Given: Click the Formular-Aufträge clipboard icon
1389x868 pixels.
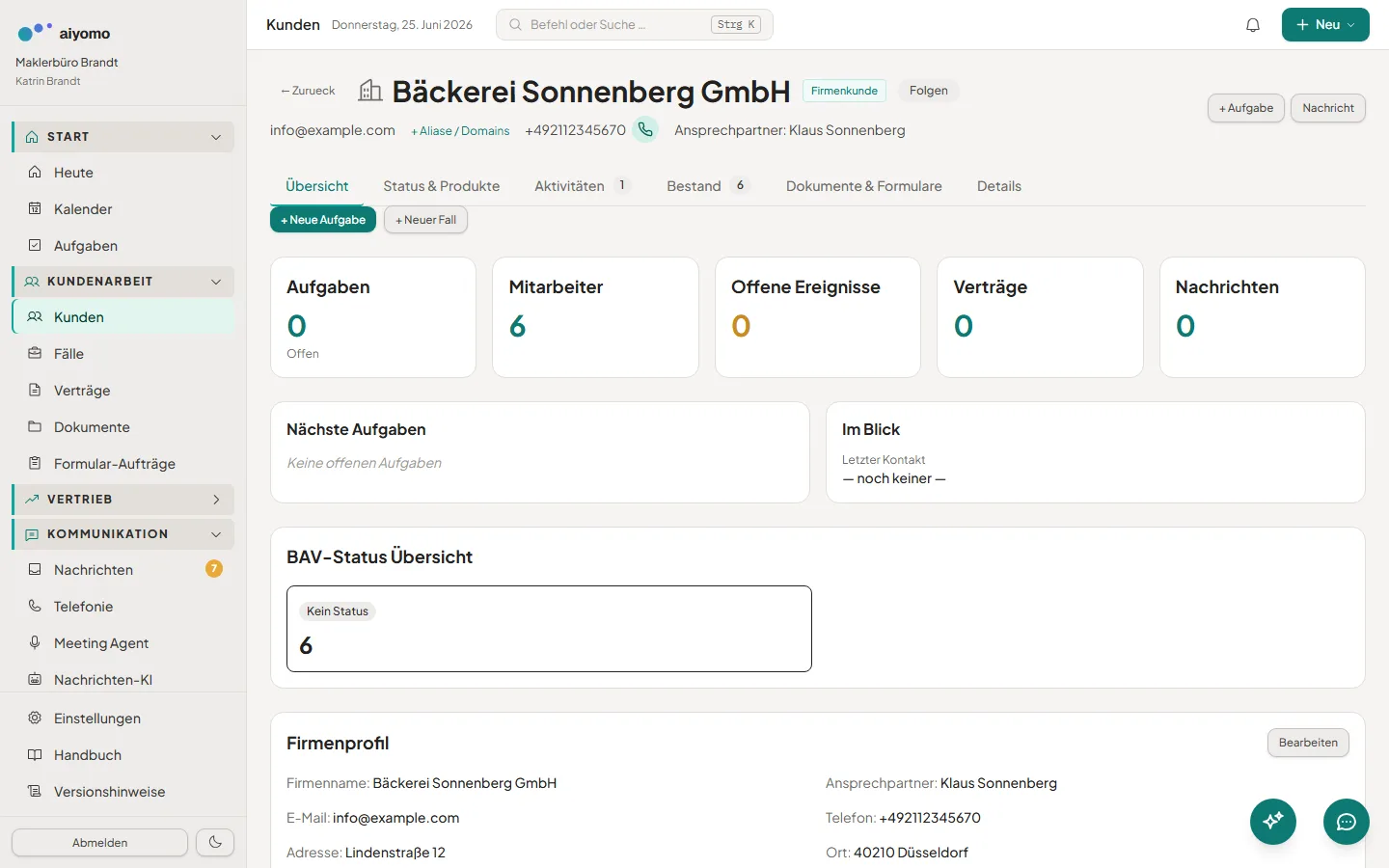Looking at the screenshot, I should coord(35,463).
